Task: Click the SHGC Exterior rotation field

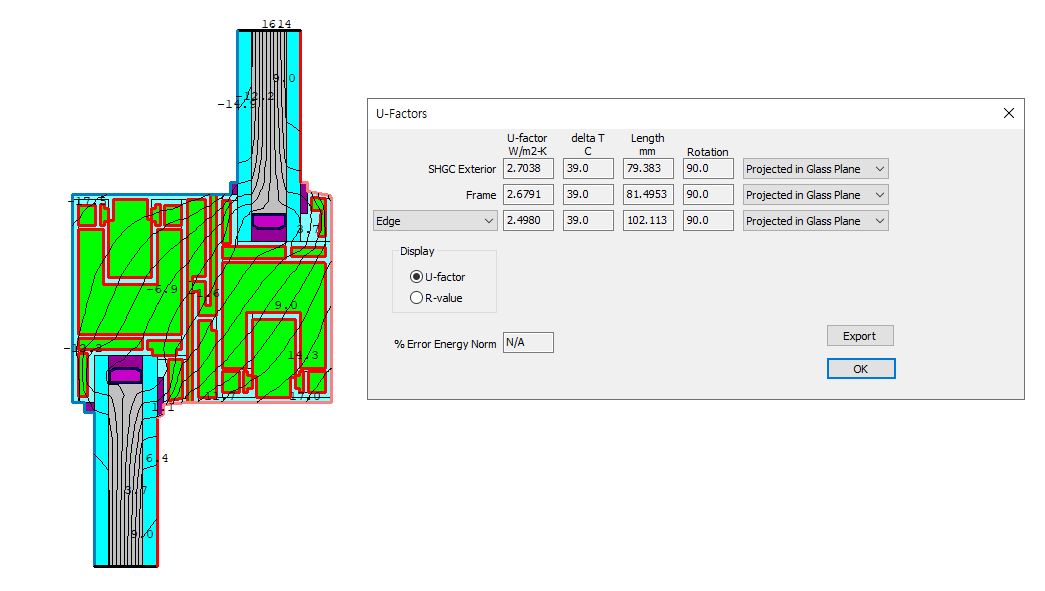Action: [x=708, y=169]
